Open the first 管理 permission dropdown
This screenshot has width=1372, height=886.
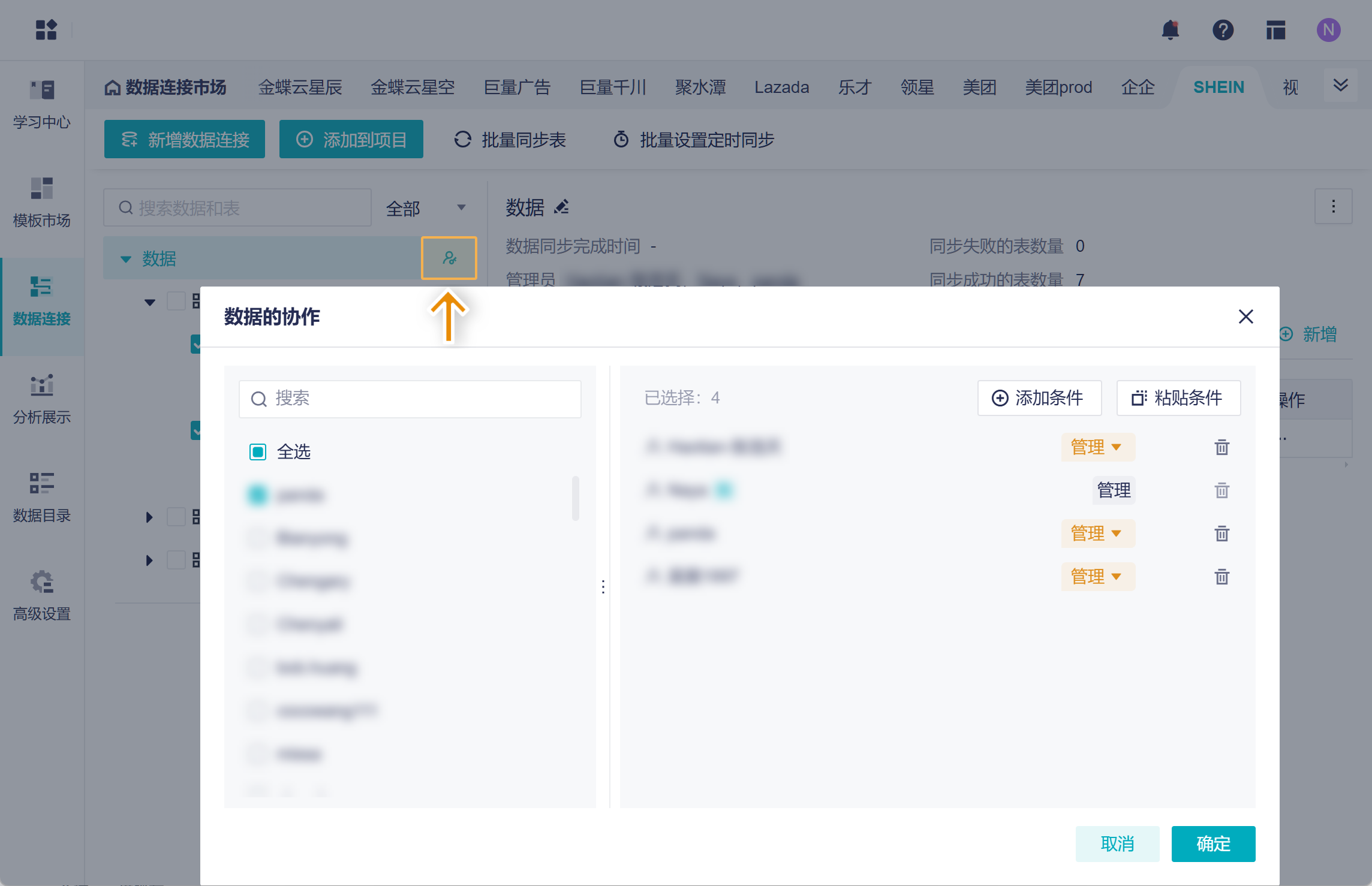(x=1097, y=447)
